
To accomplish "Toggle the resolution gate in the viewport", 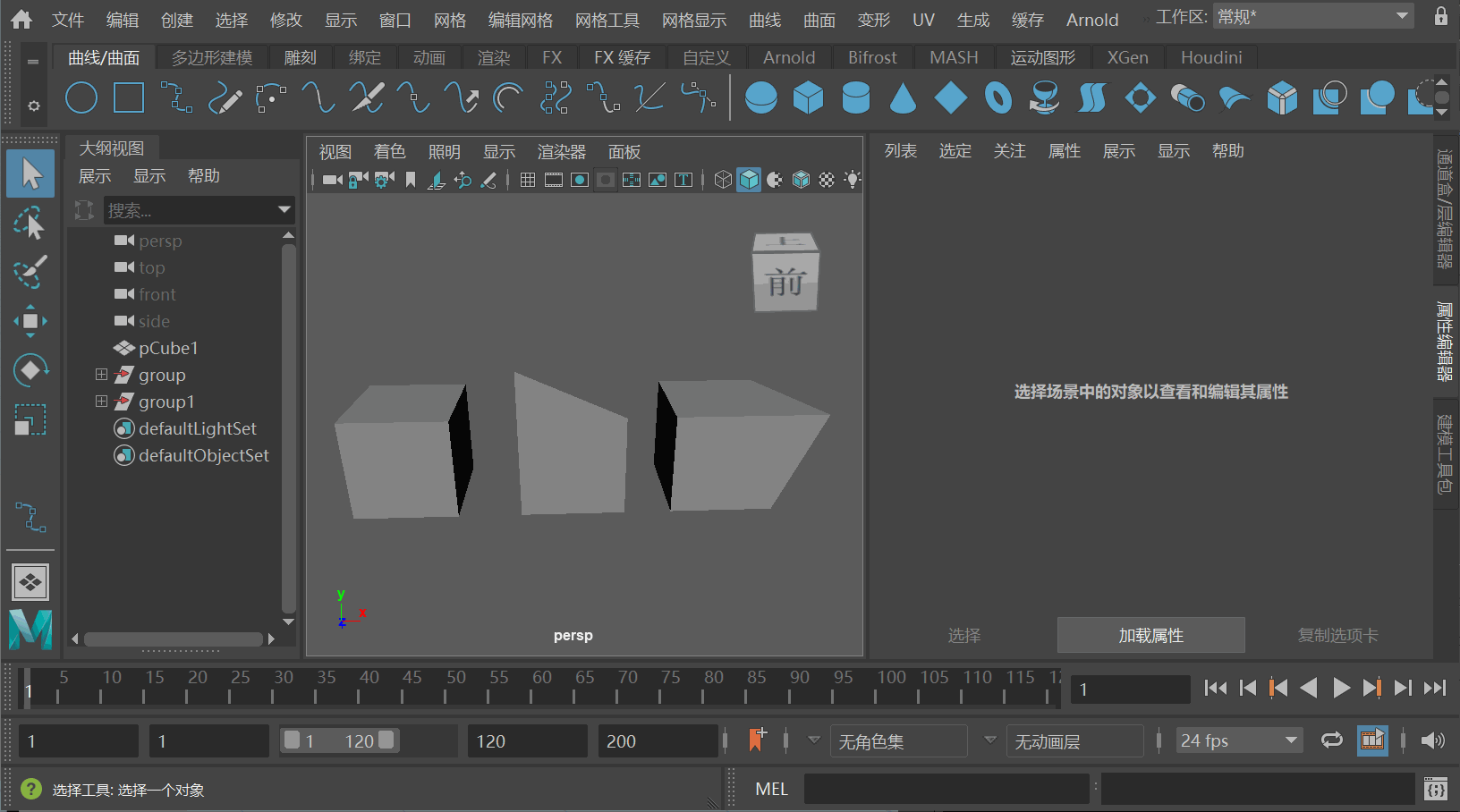I will (x=580, y=179).
